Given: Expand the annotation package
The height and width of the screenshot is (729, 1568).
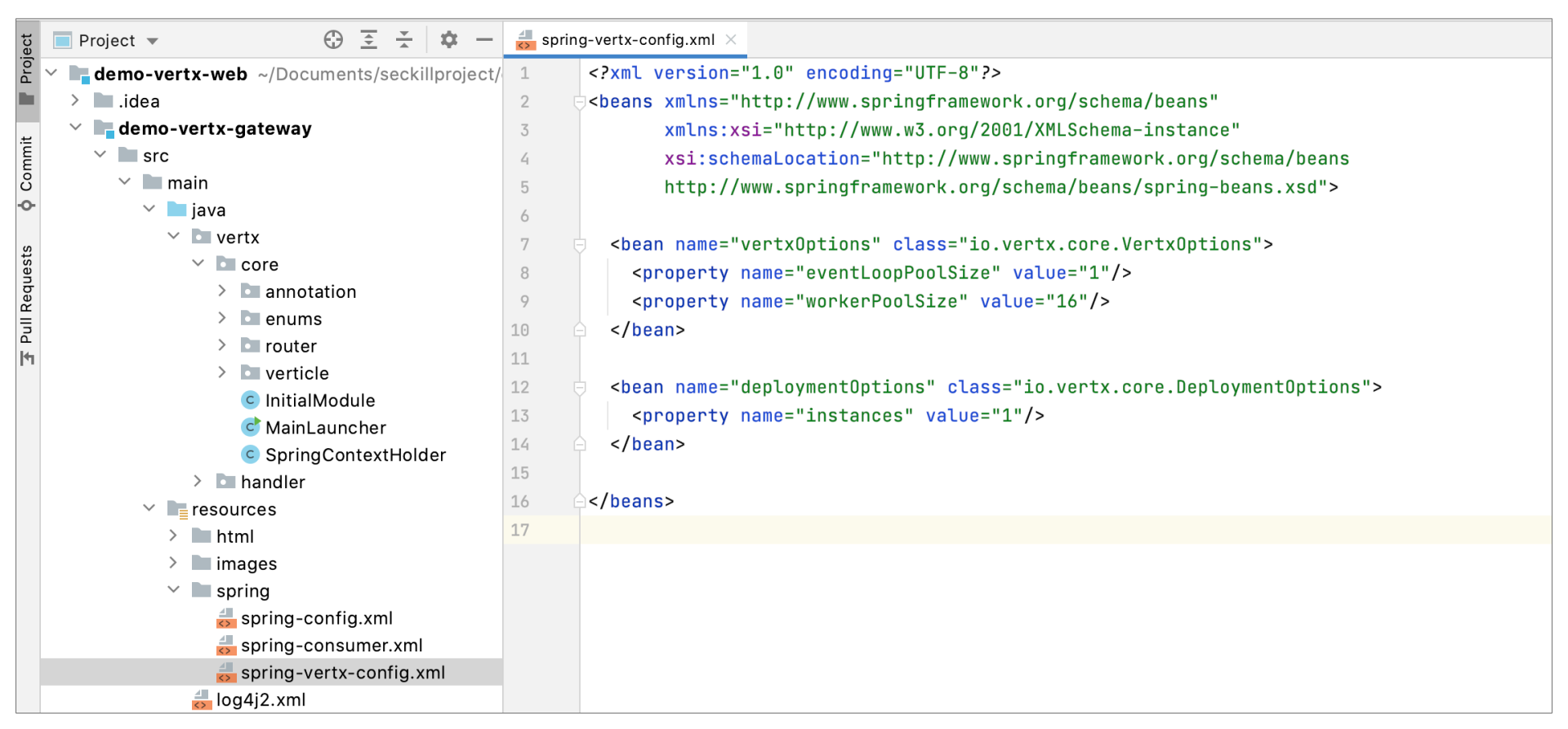Looking at the screenshot, I should pos(222,291).
